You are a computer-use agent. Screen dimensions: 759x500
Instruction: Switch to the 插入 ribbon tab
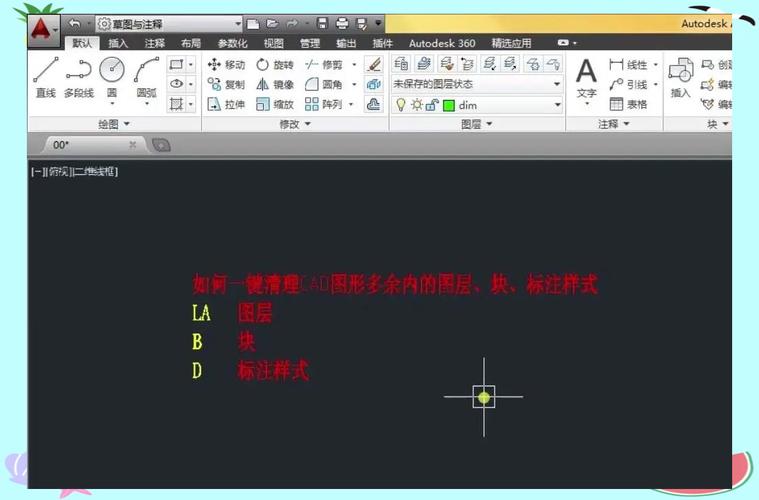click(x=118, y=43)
